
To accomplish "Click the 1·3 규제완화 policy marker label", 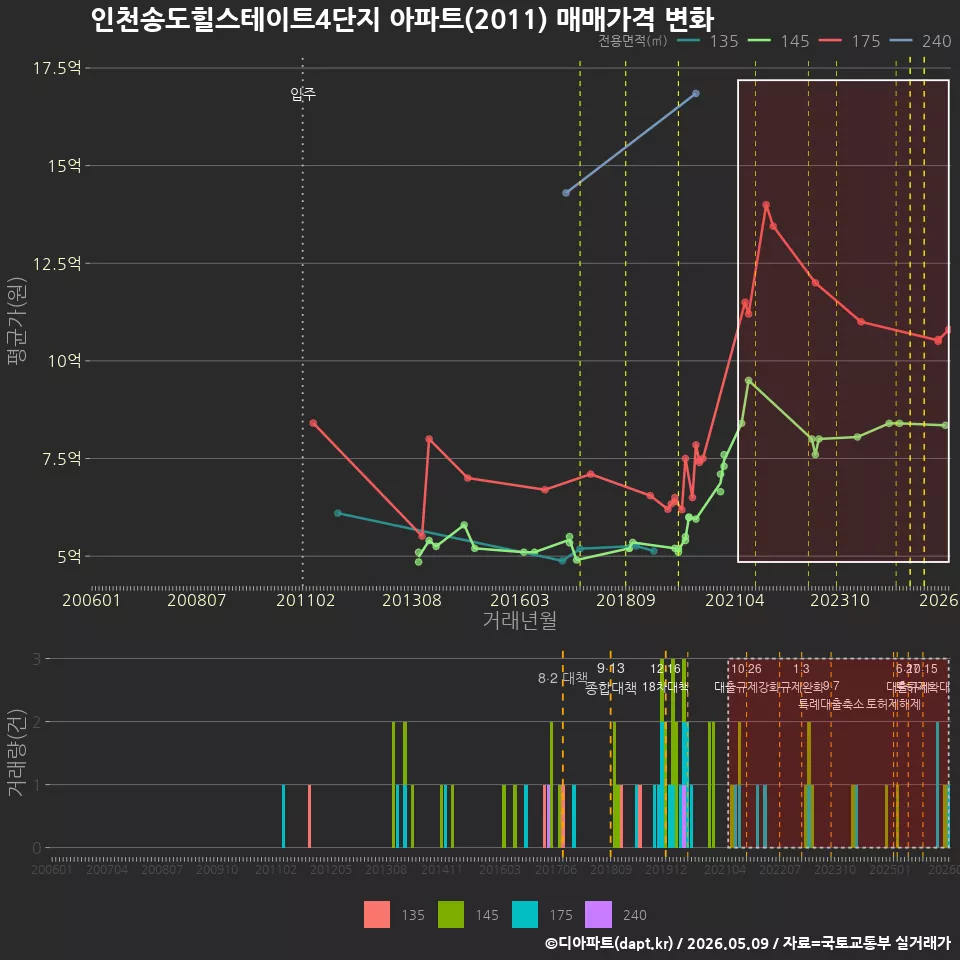I will click(x=802, y=678).
